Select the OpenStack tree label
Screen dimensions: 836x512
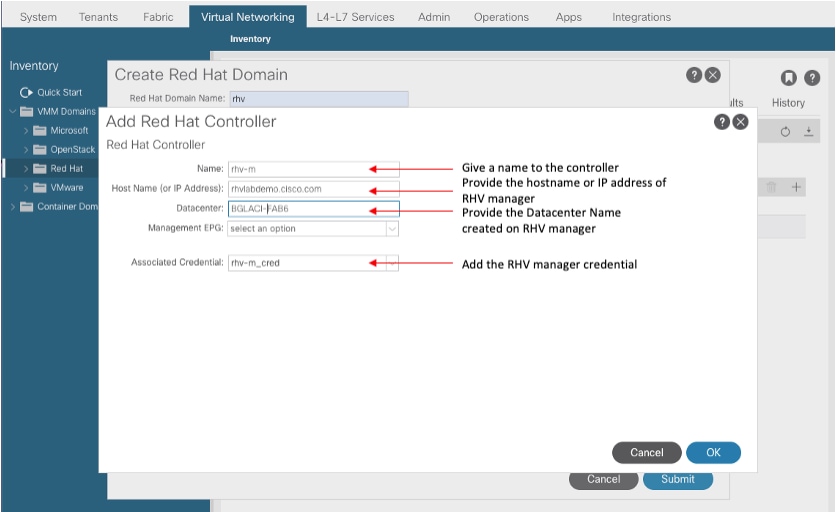73,150
